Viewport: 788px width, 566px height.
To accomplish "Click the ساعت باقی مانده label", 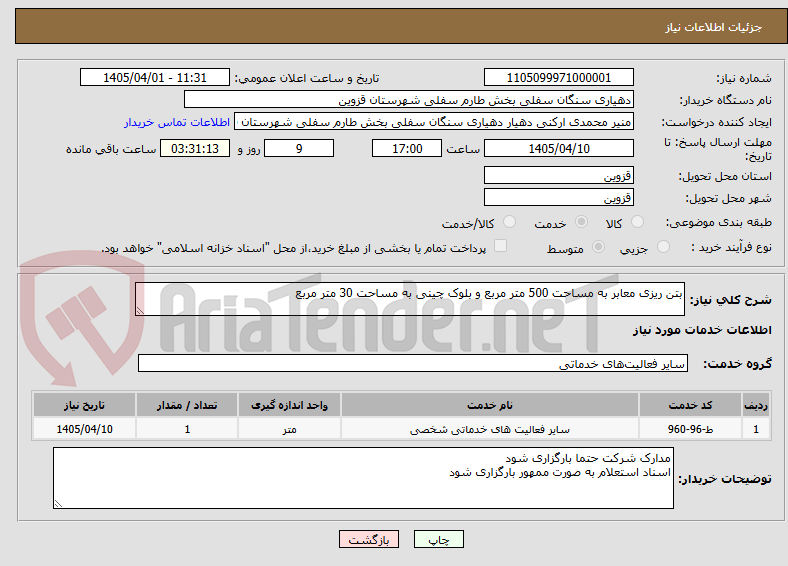I will point(111,149).
